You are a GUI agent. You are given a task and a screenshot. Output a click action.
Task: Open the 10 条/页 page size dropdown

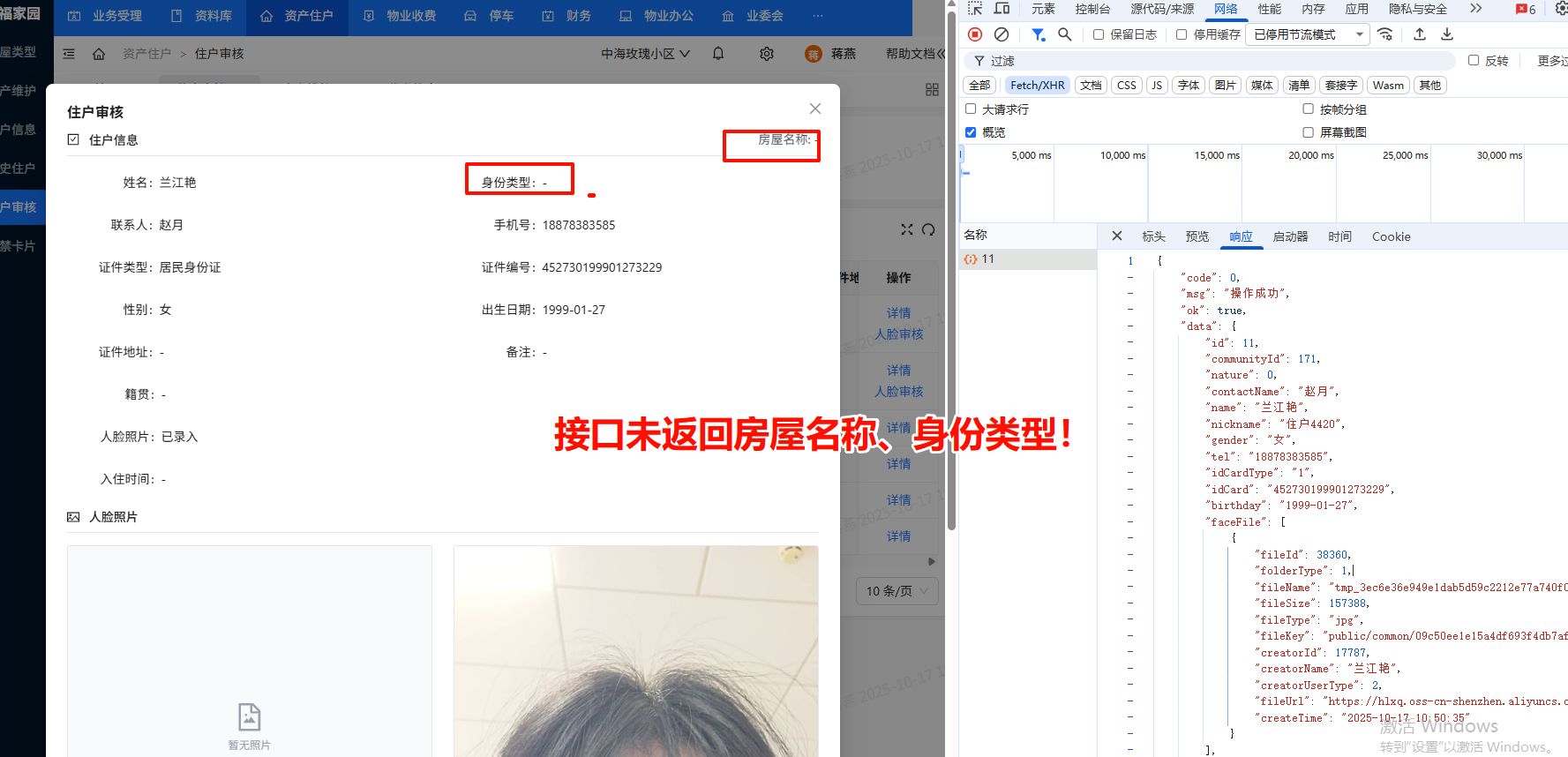click(x=897, y=591)
